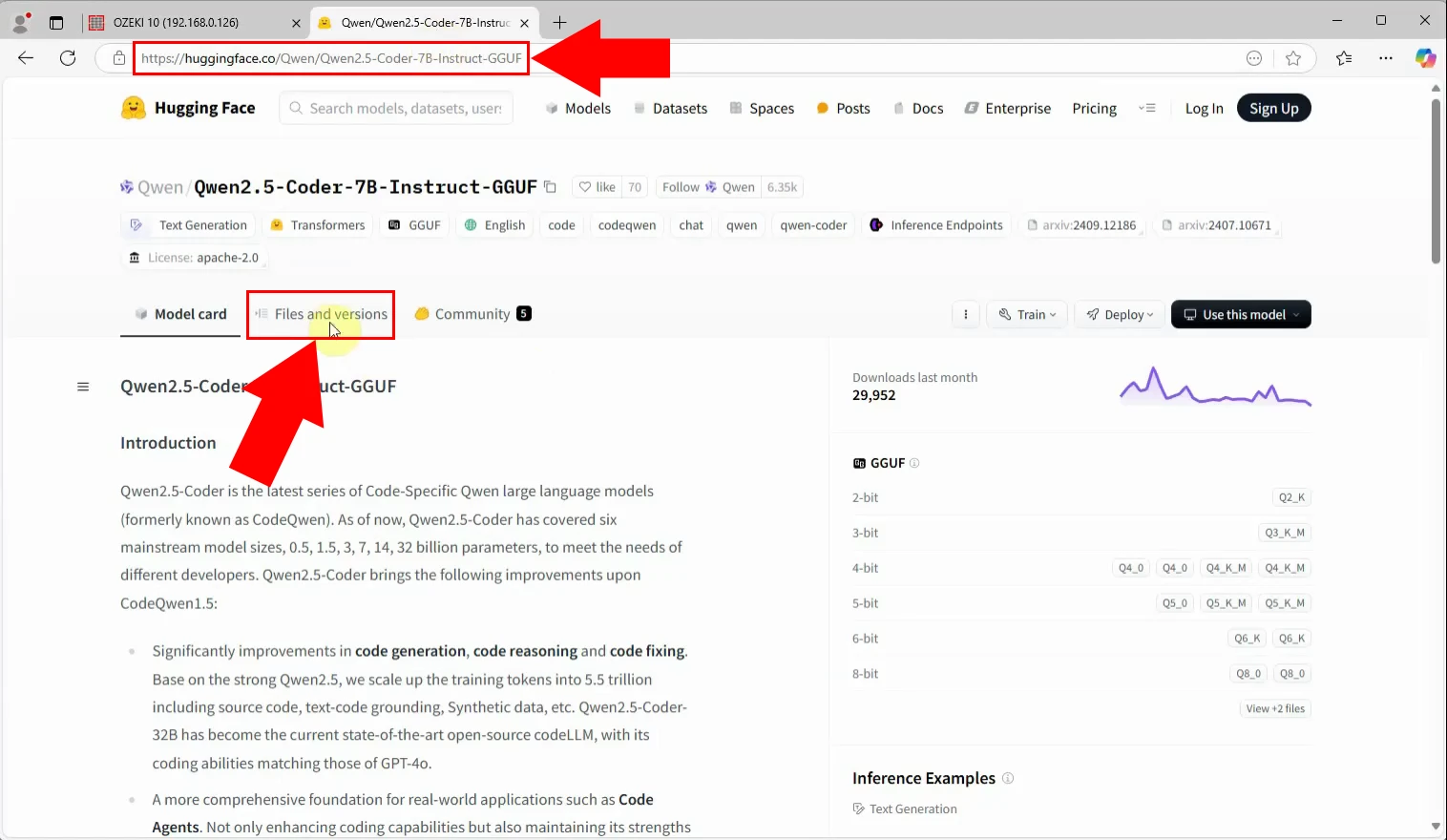The image size is (1447, 840).
Task: Open Docs section
Action: click(x=918, y=108)
